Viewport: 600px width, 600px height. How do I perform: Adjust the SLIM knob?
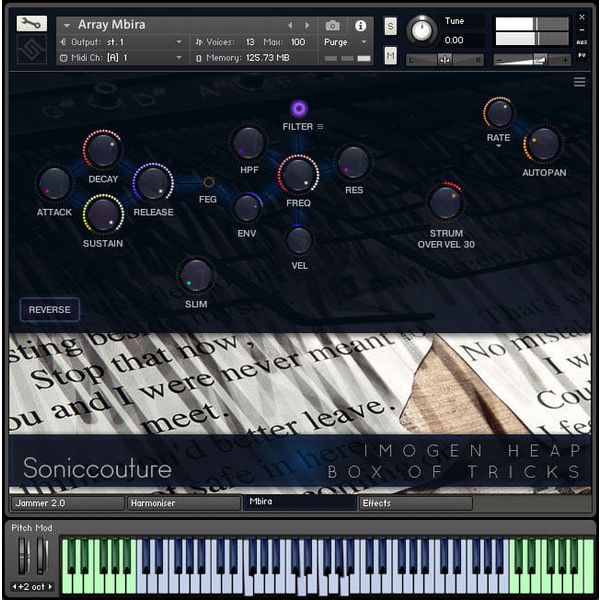coord(196,276)
